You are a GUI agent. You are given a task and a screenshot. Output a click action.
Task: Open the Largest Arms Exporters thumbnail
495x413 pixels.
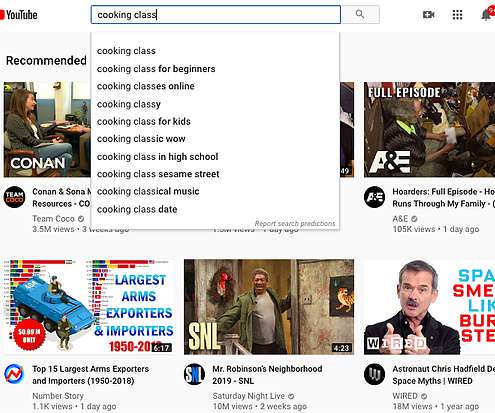[89, 307]
